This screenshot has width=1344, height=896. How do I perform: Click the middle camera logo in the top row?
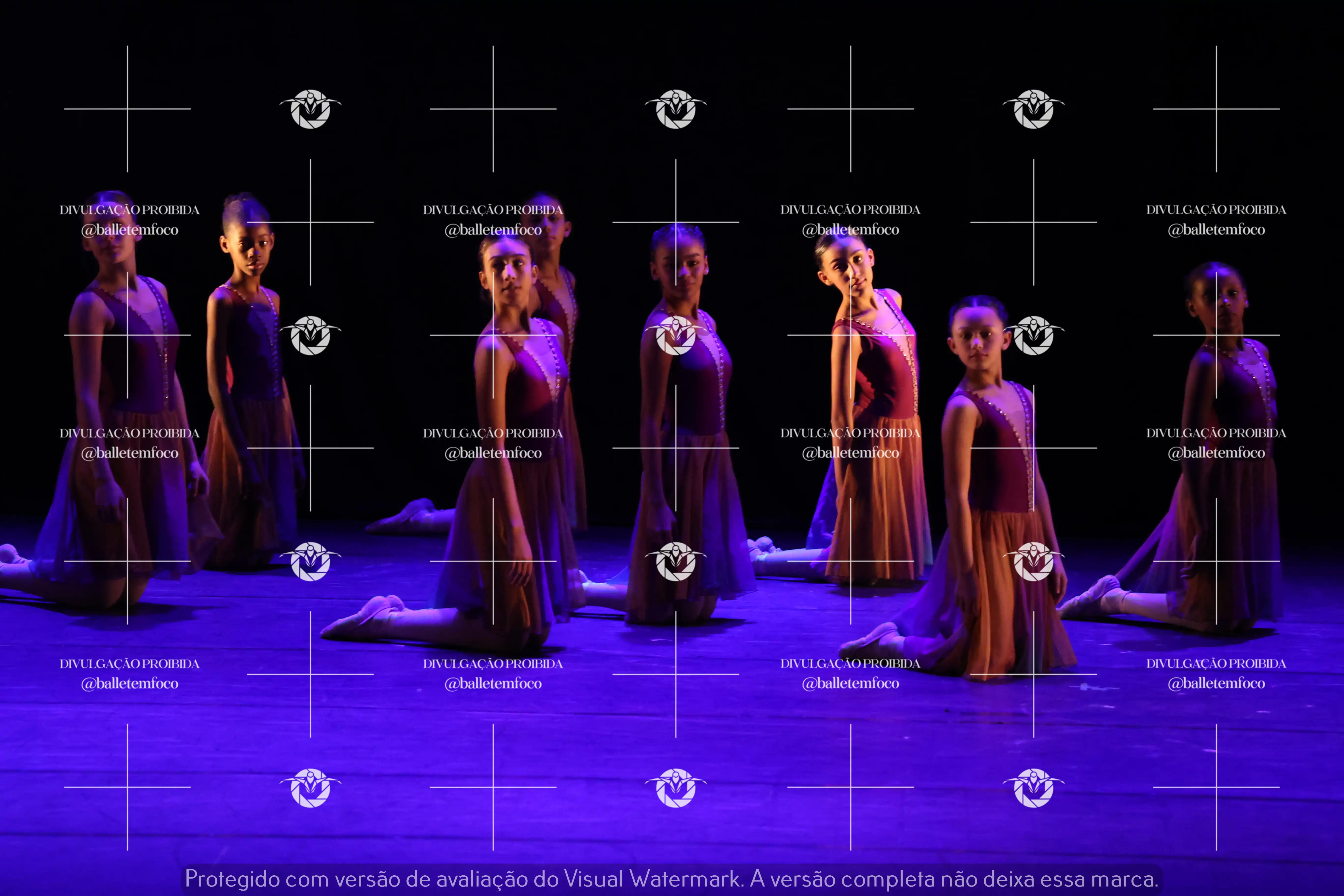pos(675,109)
